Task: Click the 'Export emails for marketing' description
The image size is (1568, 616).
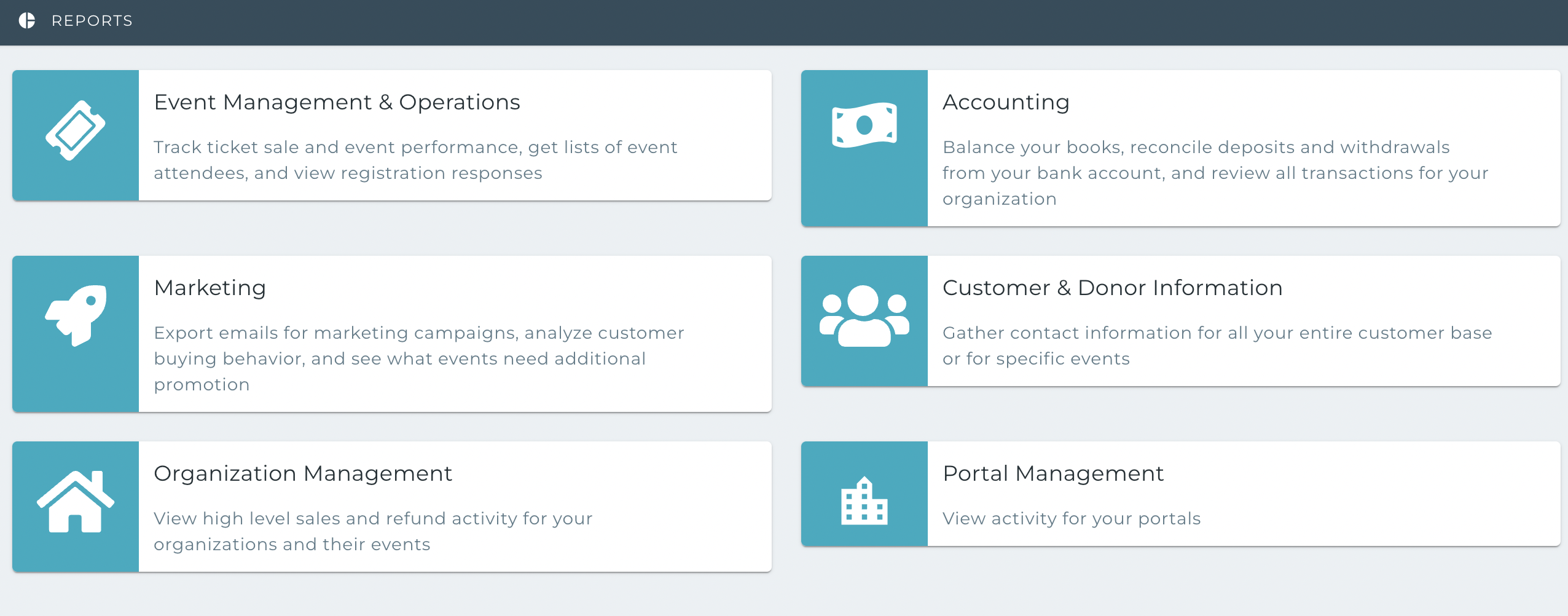Action: point(418,358)
